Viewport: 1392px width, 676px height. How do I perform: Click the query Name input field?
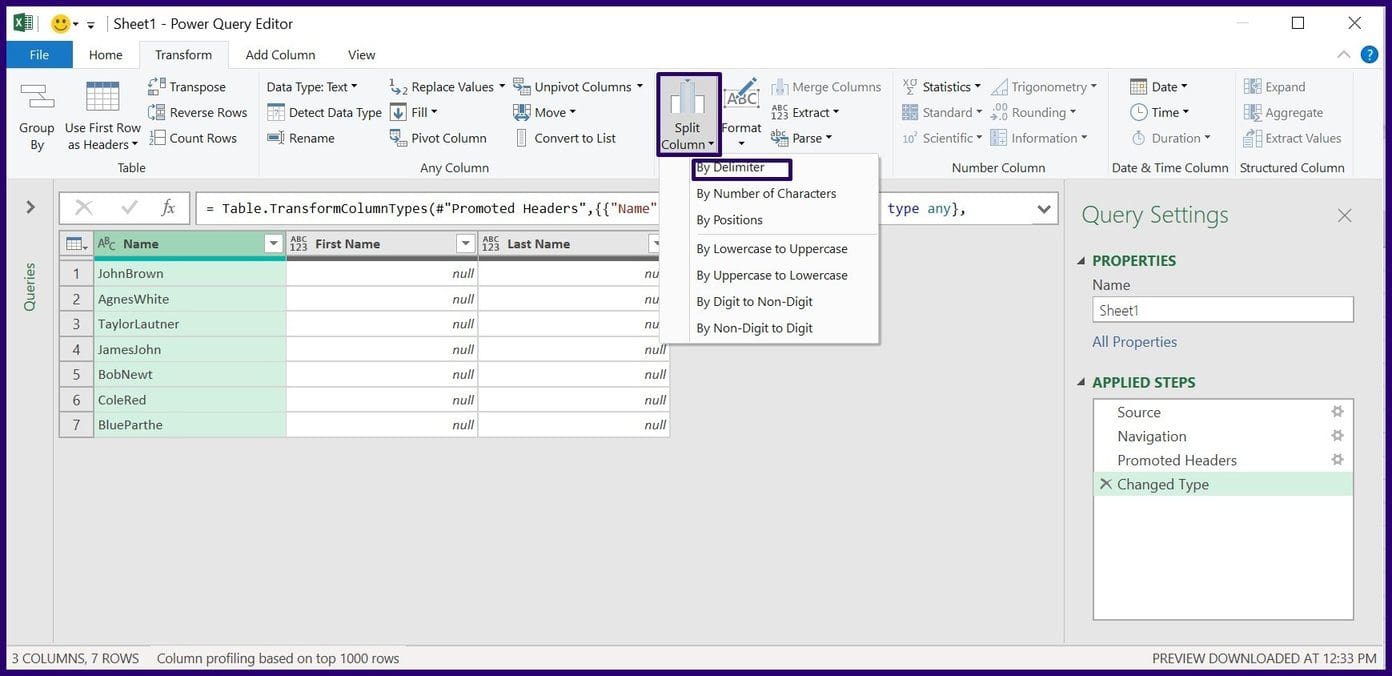(x=1223, y=310)
